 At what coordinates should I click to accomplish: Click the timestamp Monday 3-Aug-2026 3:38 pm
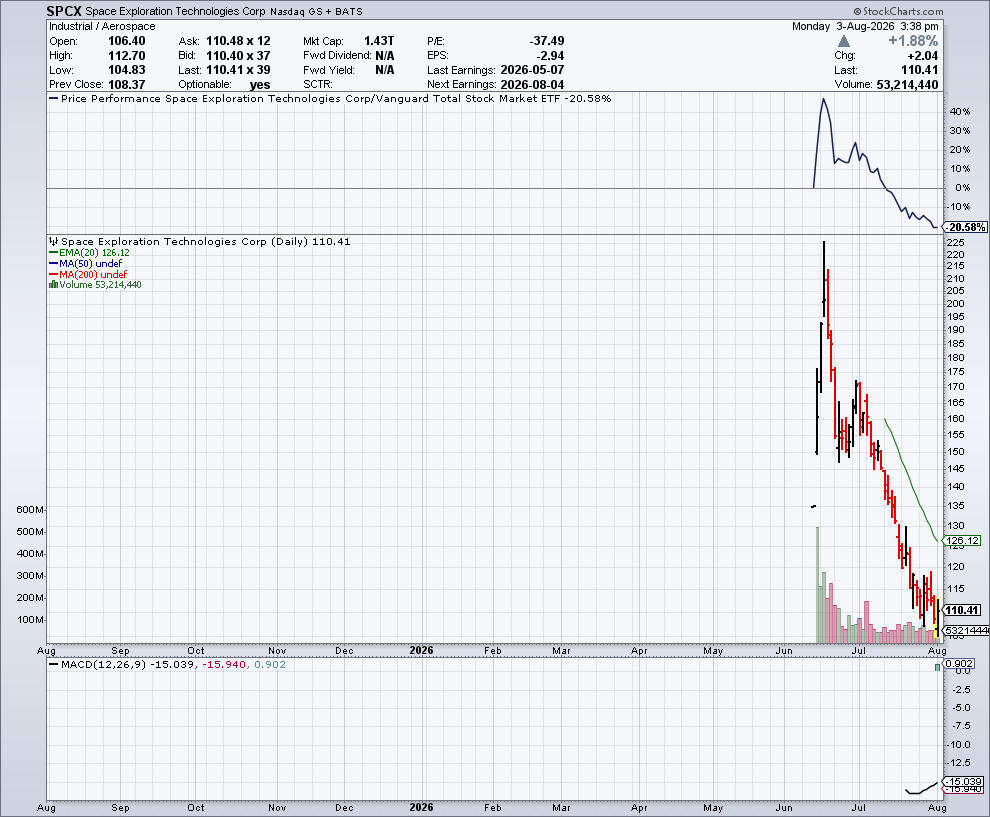click(x=865, y=27)
